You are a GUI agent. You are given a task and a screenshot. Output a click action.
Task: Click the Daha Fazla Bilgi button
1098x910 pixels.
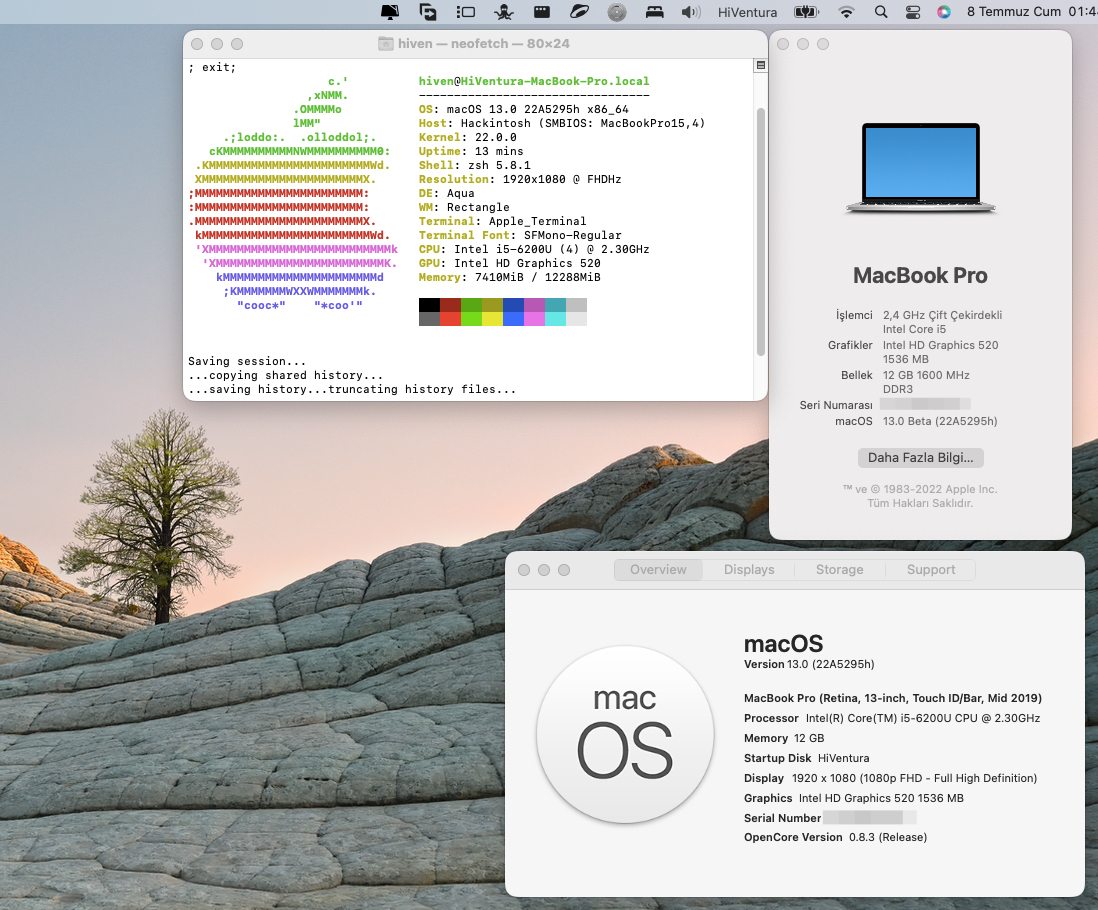921,458
